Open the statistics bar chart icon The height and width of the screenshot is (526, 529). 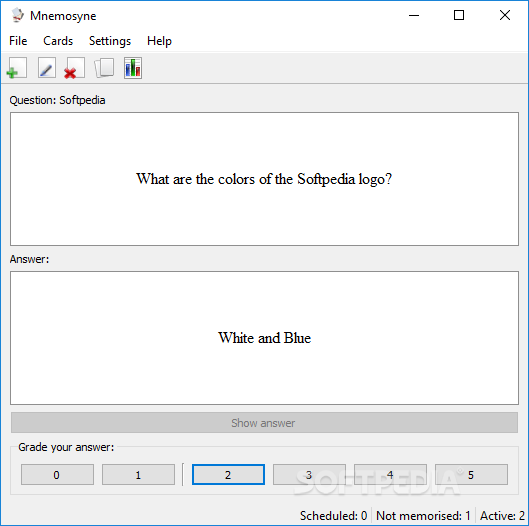pyautogui.click(x=133, y=68)
